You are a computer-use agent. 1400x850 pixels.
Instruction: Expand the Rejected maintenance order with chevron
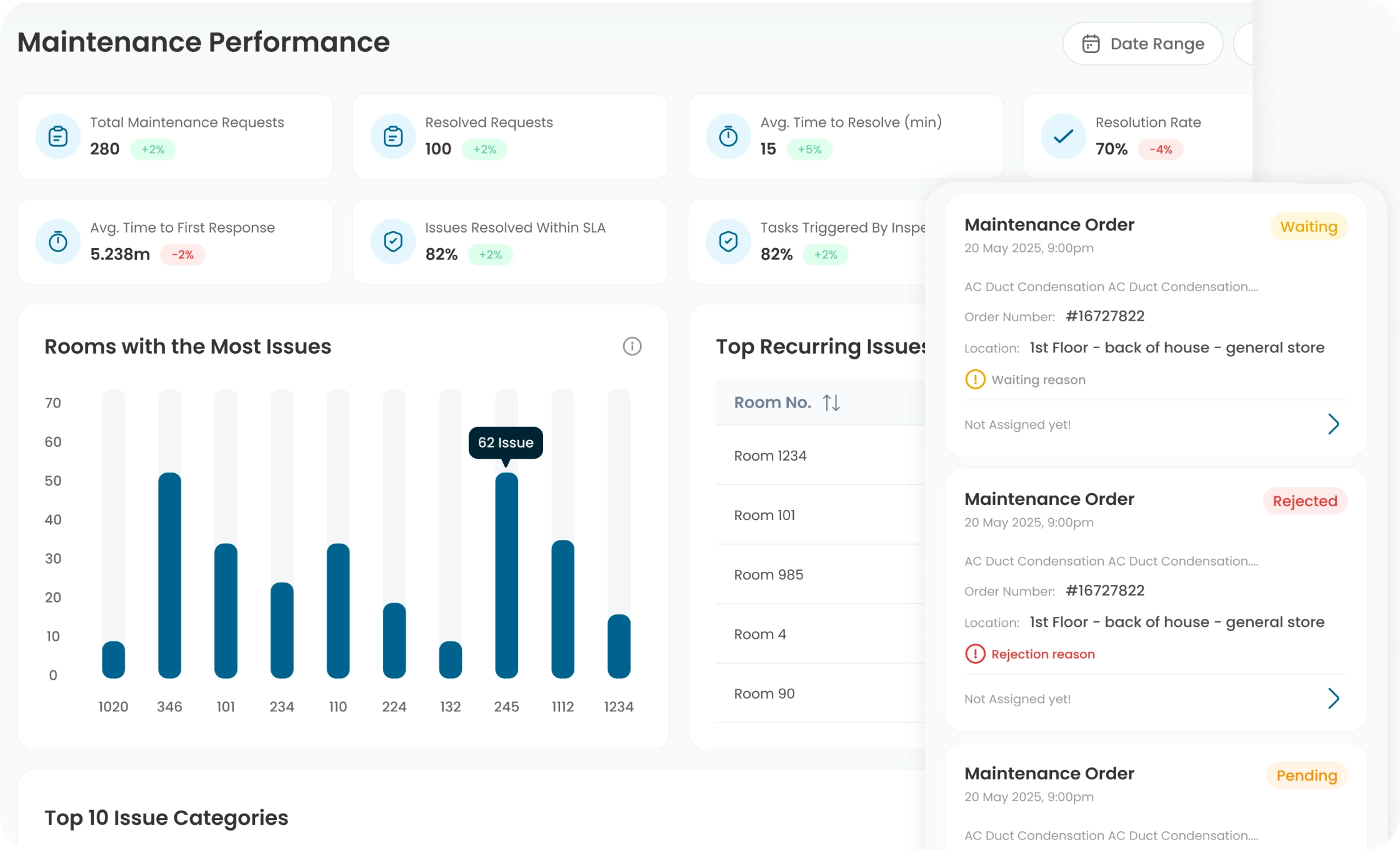[x=1333, y=699]
